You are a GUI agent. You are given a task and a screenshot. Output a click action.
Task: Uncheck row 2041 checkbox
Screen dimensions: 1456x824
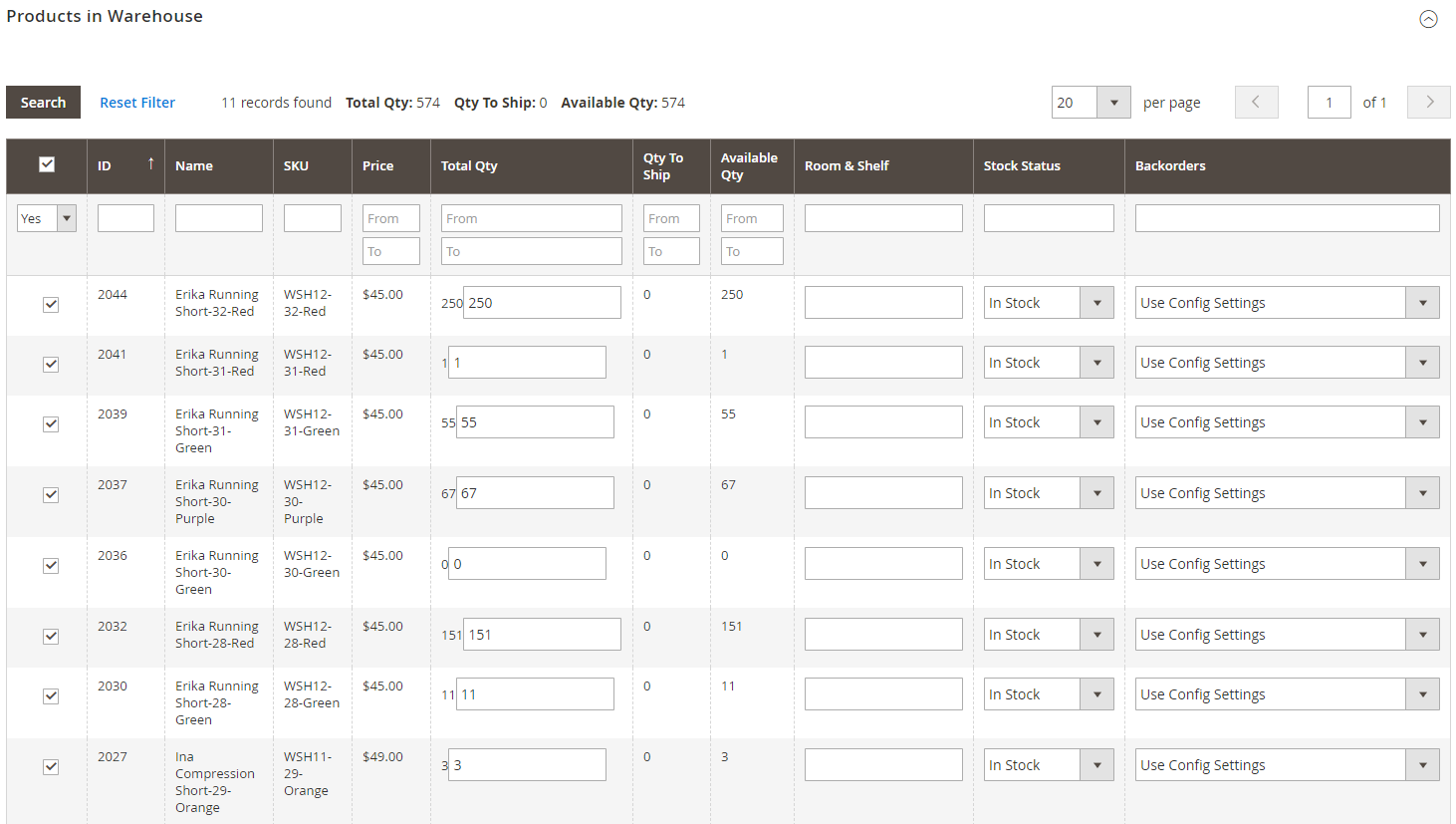point(51,364)
